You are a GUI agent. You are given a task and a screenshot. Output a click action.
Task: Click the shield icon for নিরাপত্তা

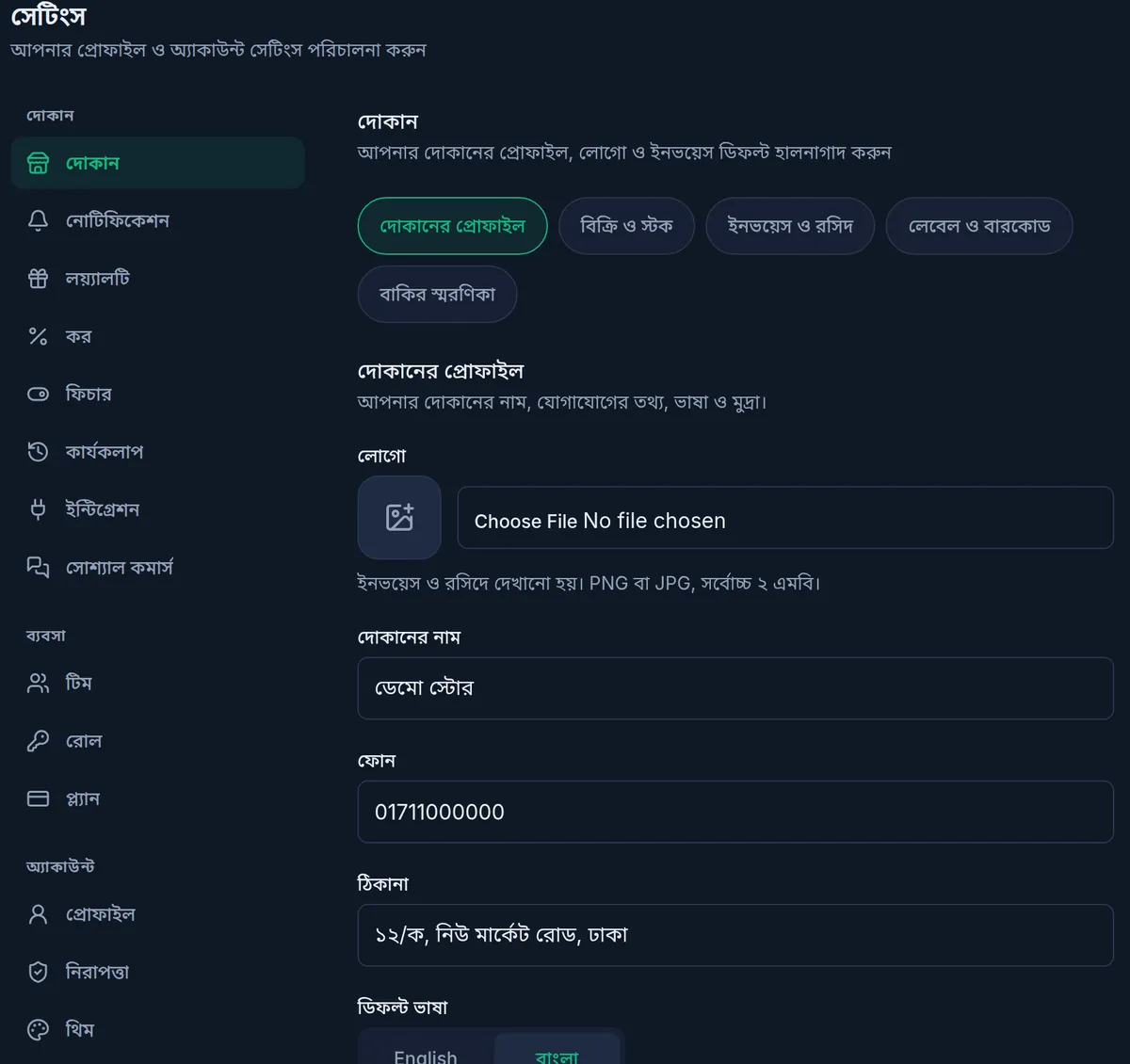[38, 972]
